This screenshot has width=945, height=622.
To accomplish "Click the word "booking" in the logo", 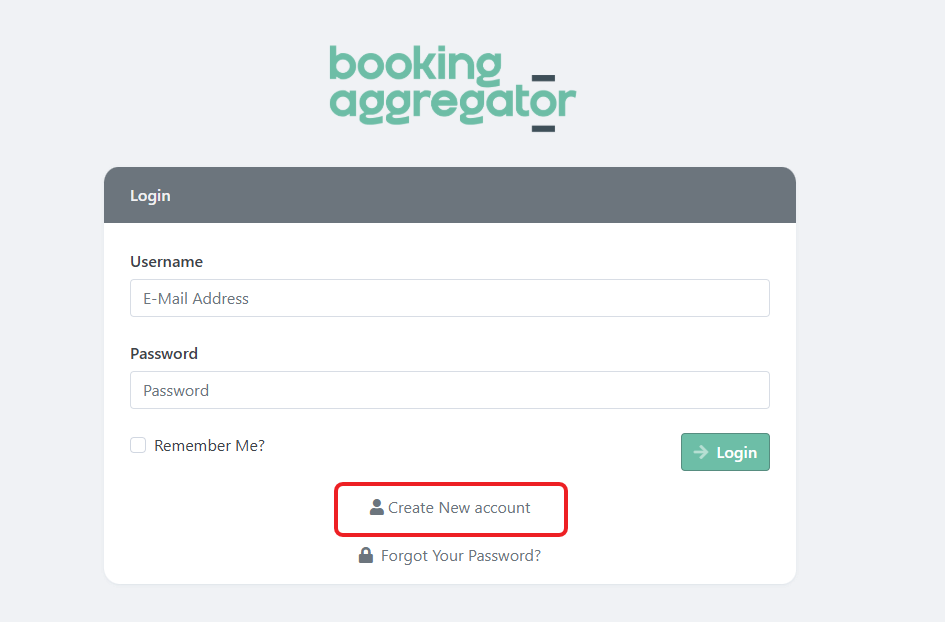I will click(x=414, y=66).
